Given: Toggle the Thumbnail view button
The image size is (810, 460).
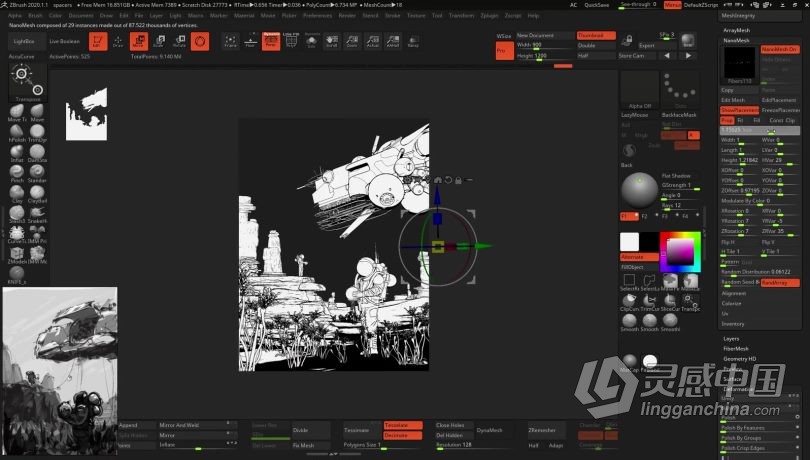Looking at the screenshot, I should [596, 35].
